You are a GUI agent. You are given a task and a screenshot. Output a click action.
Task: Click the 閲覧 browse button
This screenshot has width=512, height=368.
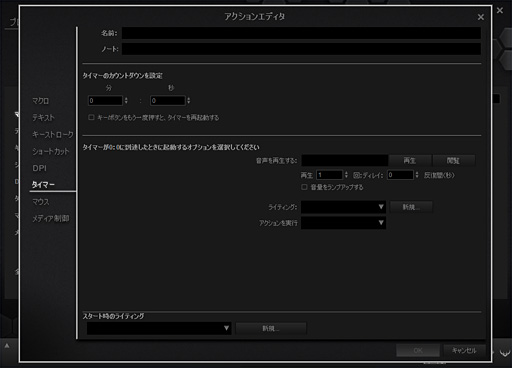click(453, 161)
